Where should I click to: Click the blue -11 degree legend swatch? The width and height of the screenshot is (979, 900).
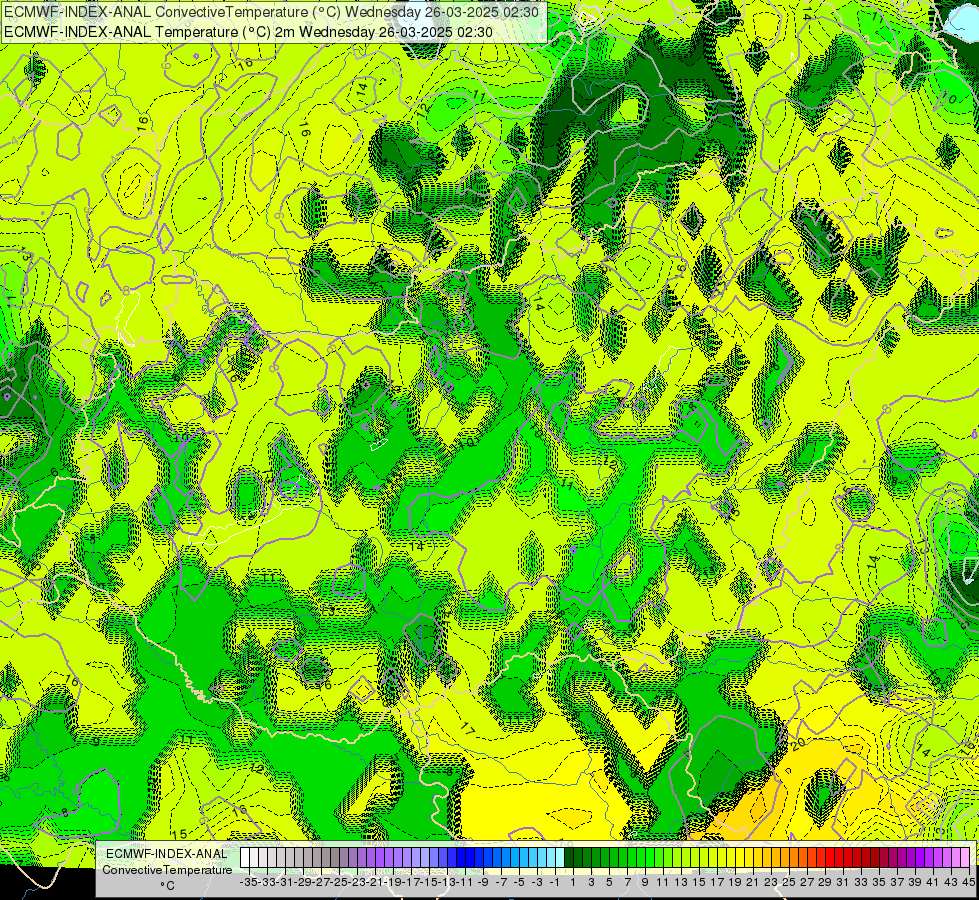[461, 858]
